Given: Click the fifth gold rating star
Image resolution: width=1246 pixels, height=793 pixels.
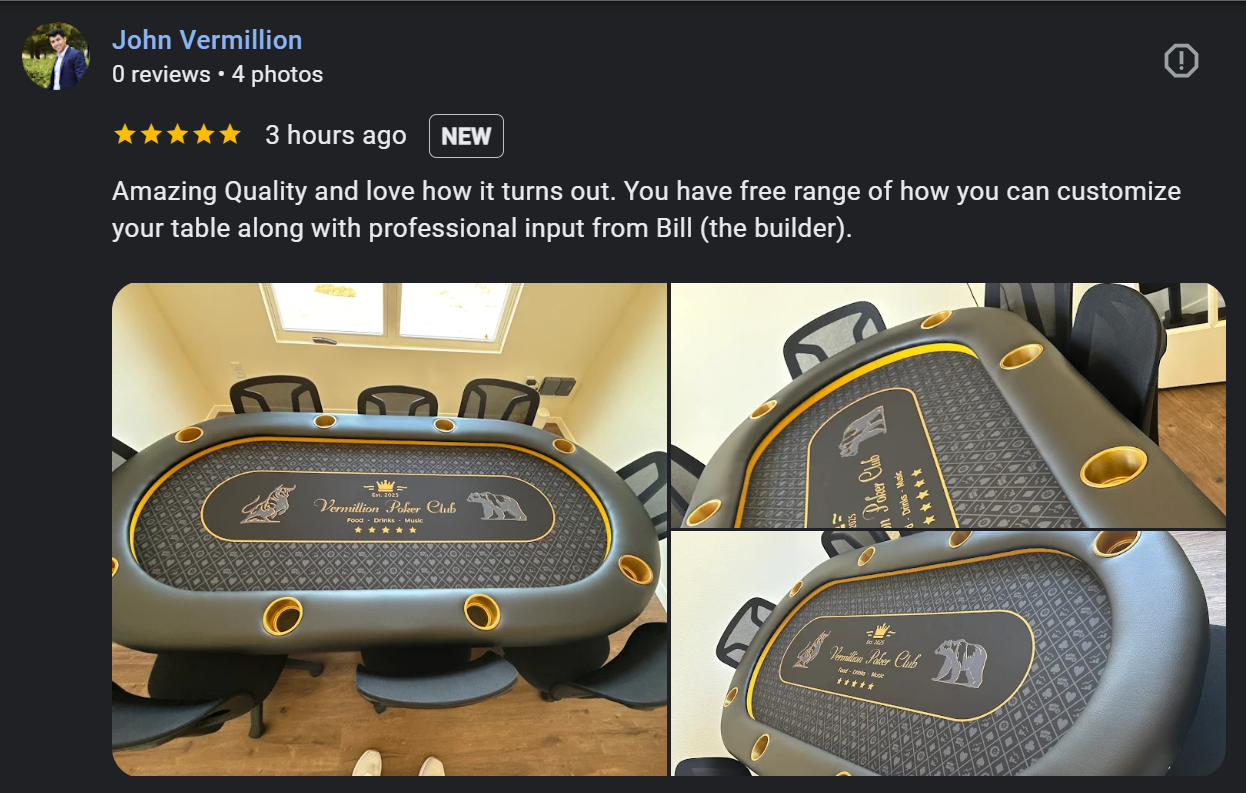Looking at the screenshot, I should (x=230, y=135).
